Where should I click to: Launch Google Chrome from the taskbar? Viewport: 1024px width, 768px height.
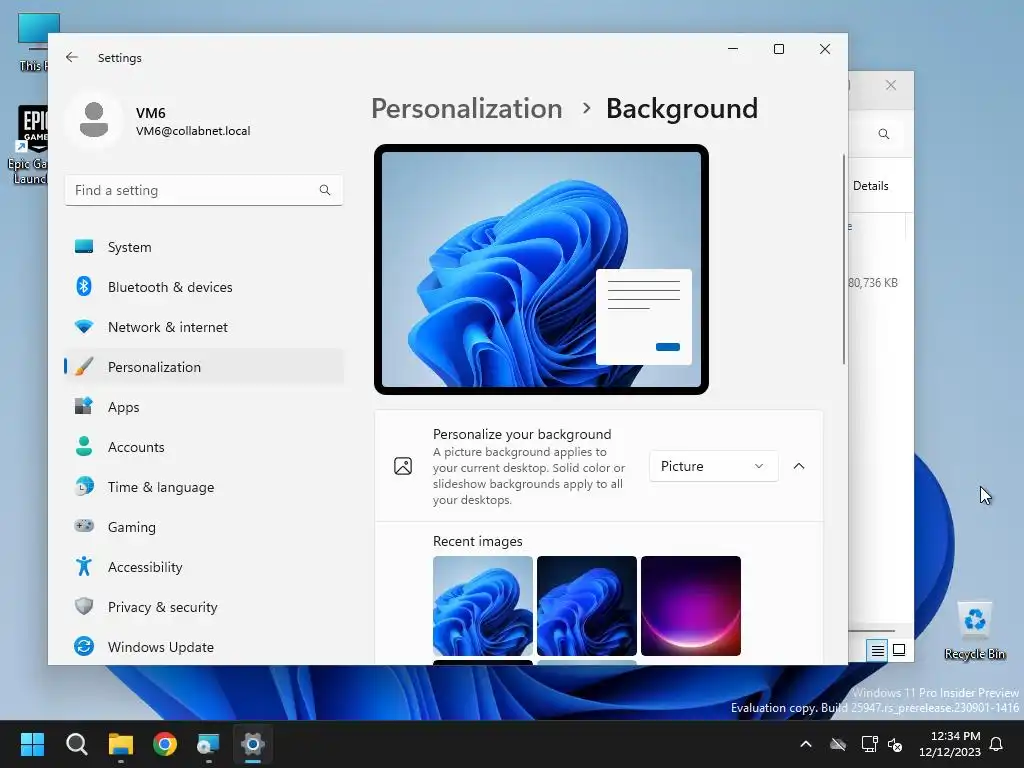coord(165,744)
